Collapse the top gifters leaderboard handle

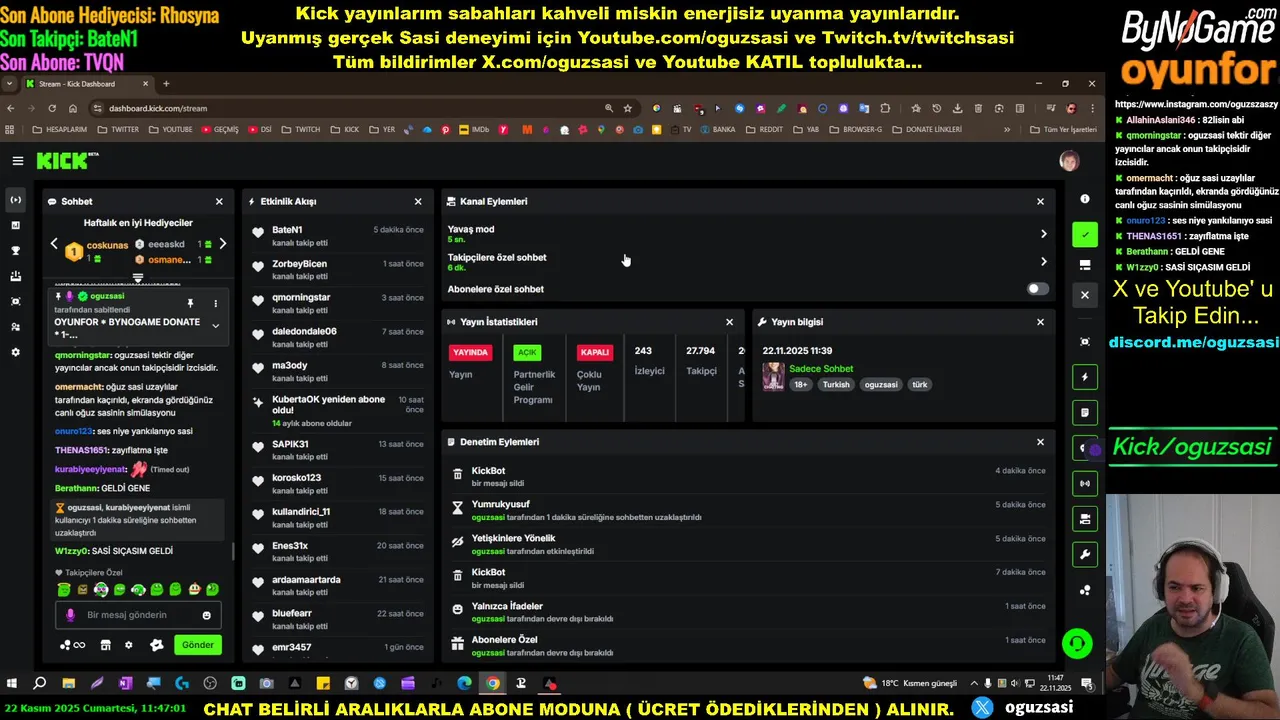pyautogui.click(x=138, y=278)
